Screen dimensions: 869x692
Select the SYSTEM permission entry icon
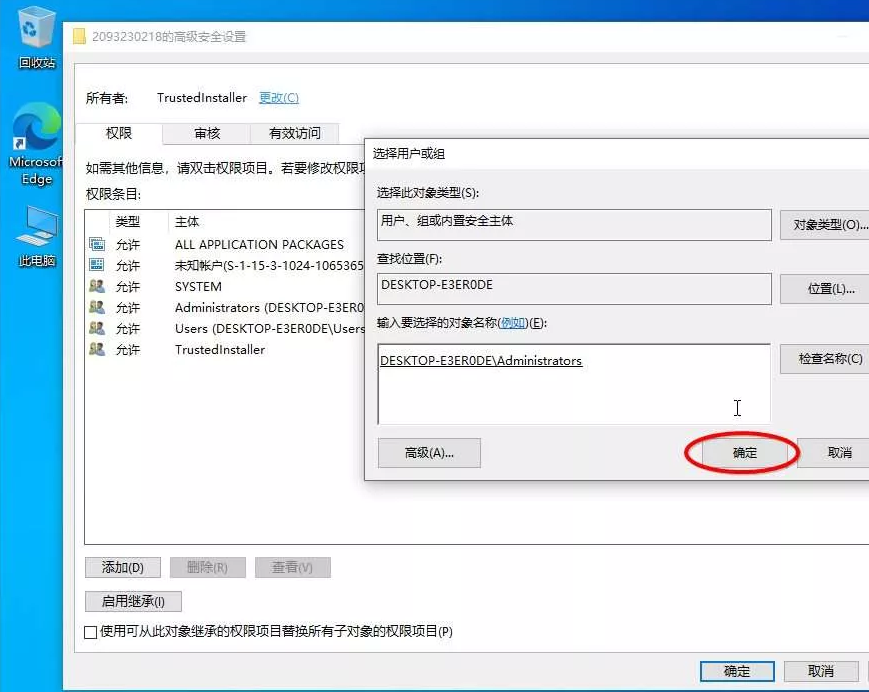click(x=97, y=286)
